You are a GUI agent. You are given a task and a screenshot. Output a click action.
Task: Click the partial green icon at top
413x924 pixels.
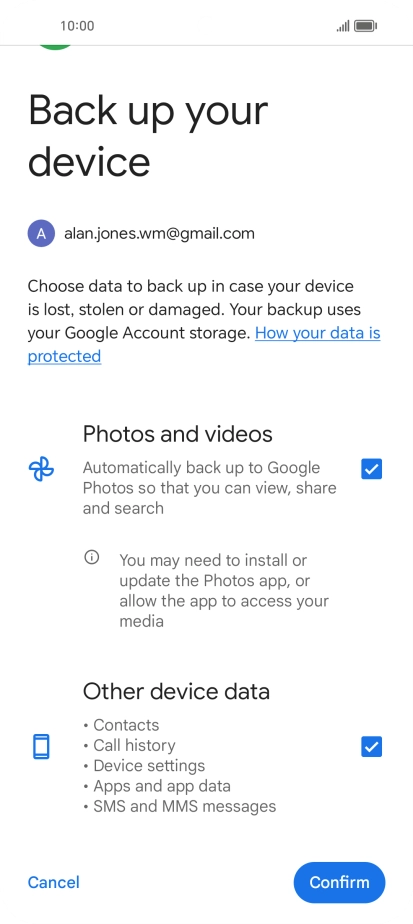(55, 47)
